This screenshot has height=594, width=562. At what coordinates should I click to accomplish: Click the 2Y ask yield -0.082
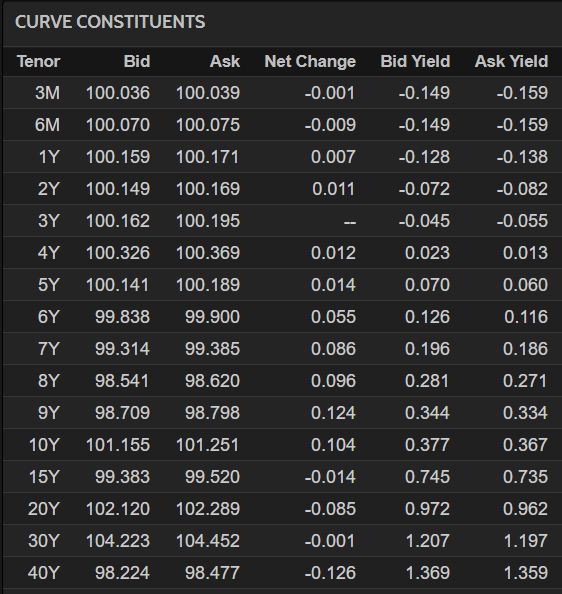522,189
